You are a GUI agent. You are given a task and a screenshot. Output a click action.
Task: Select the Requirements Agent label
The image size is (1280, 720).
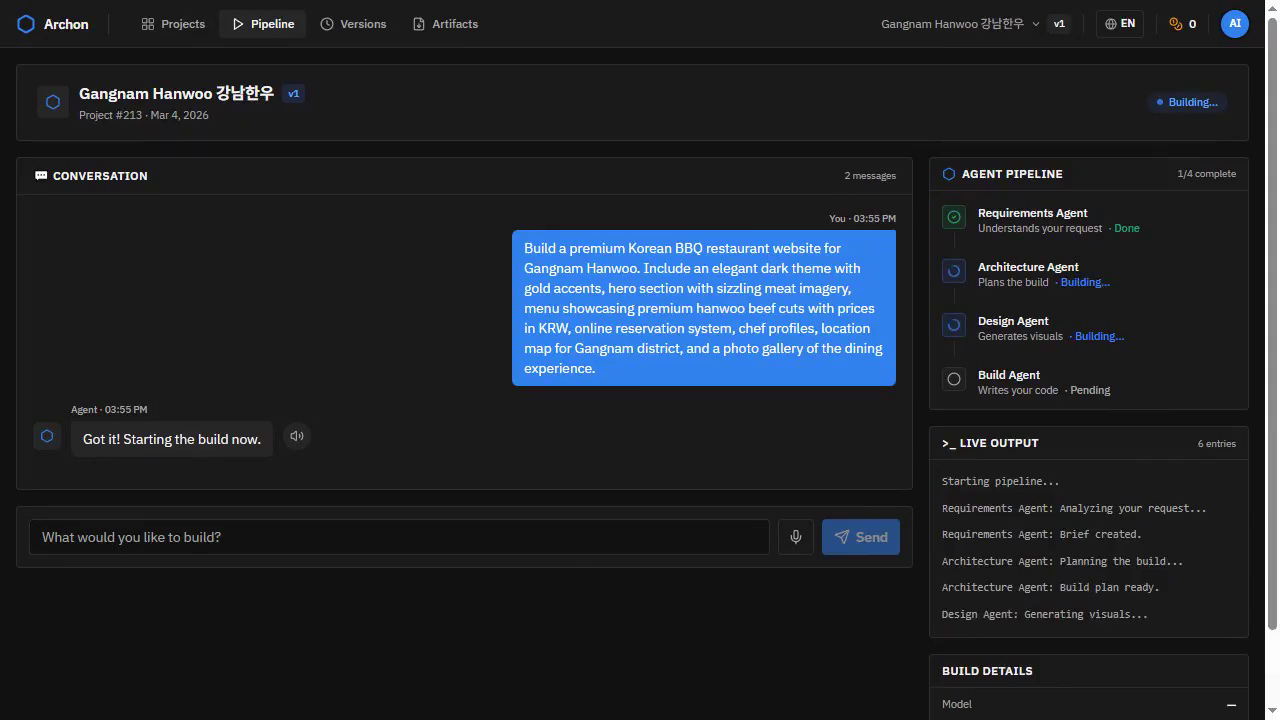coord(1032,213)
